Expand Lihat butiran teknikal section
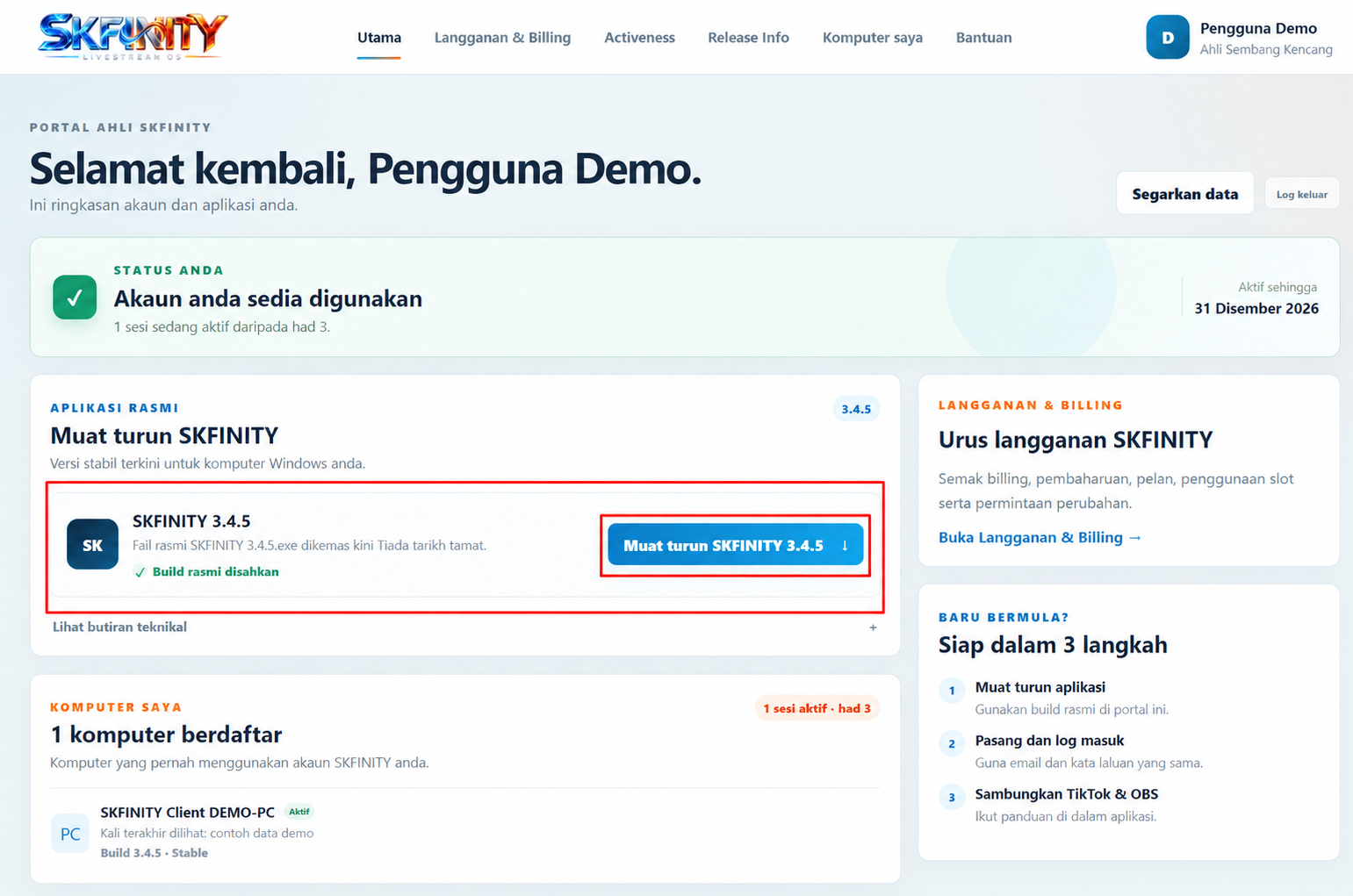1353x896 pixels. click(465, 627)
